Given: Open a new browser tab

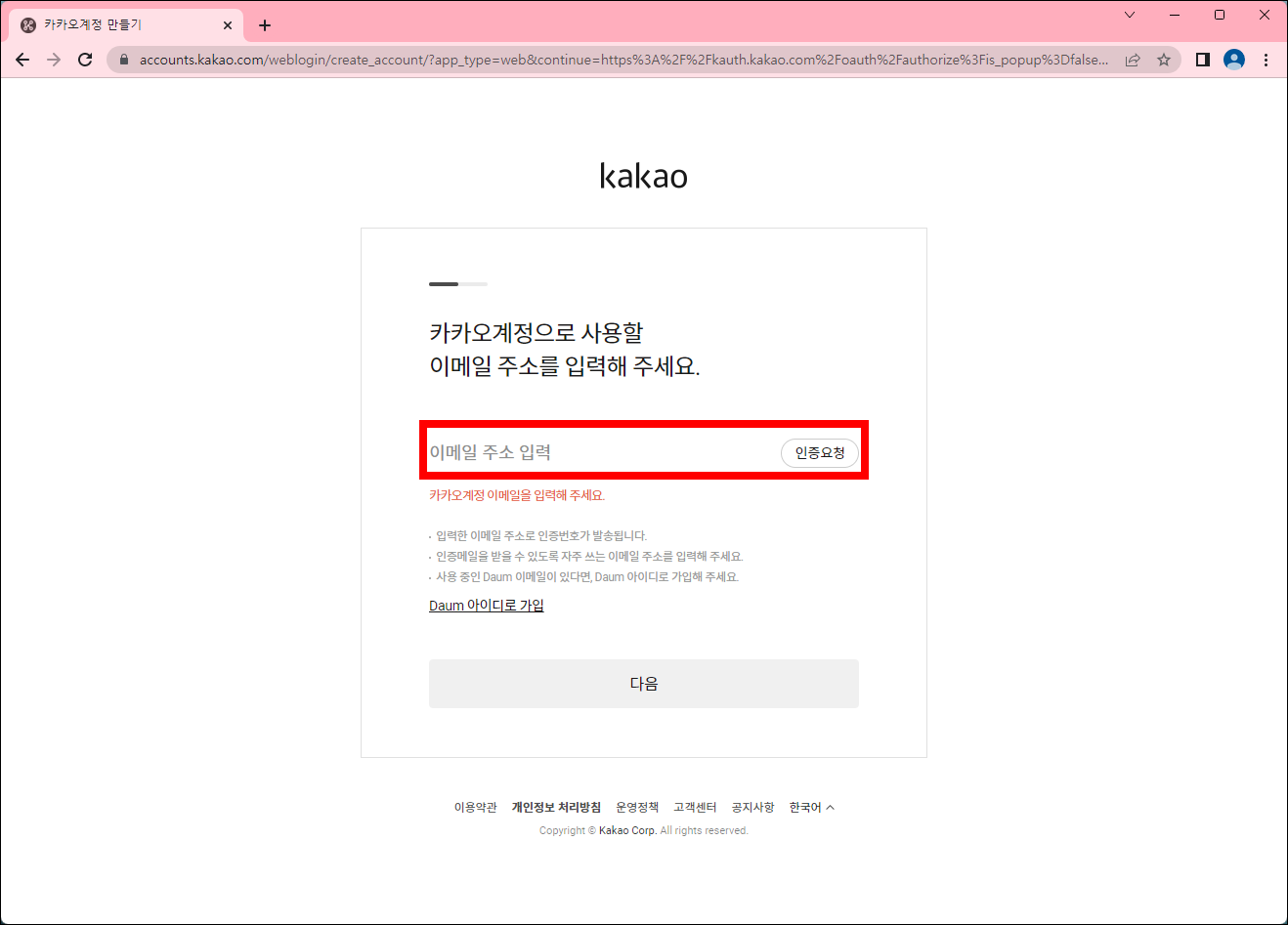Looking at the screenshot, I should 265,25.
